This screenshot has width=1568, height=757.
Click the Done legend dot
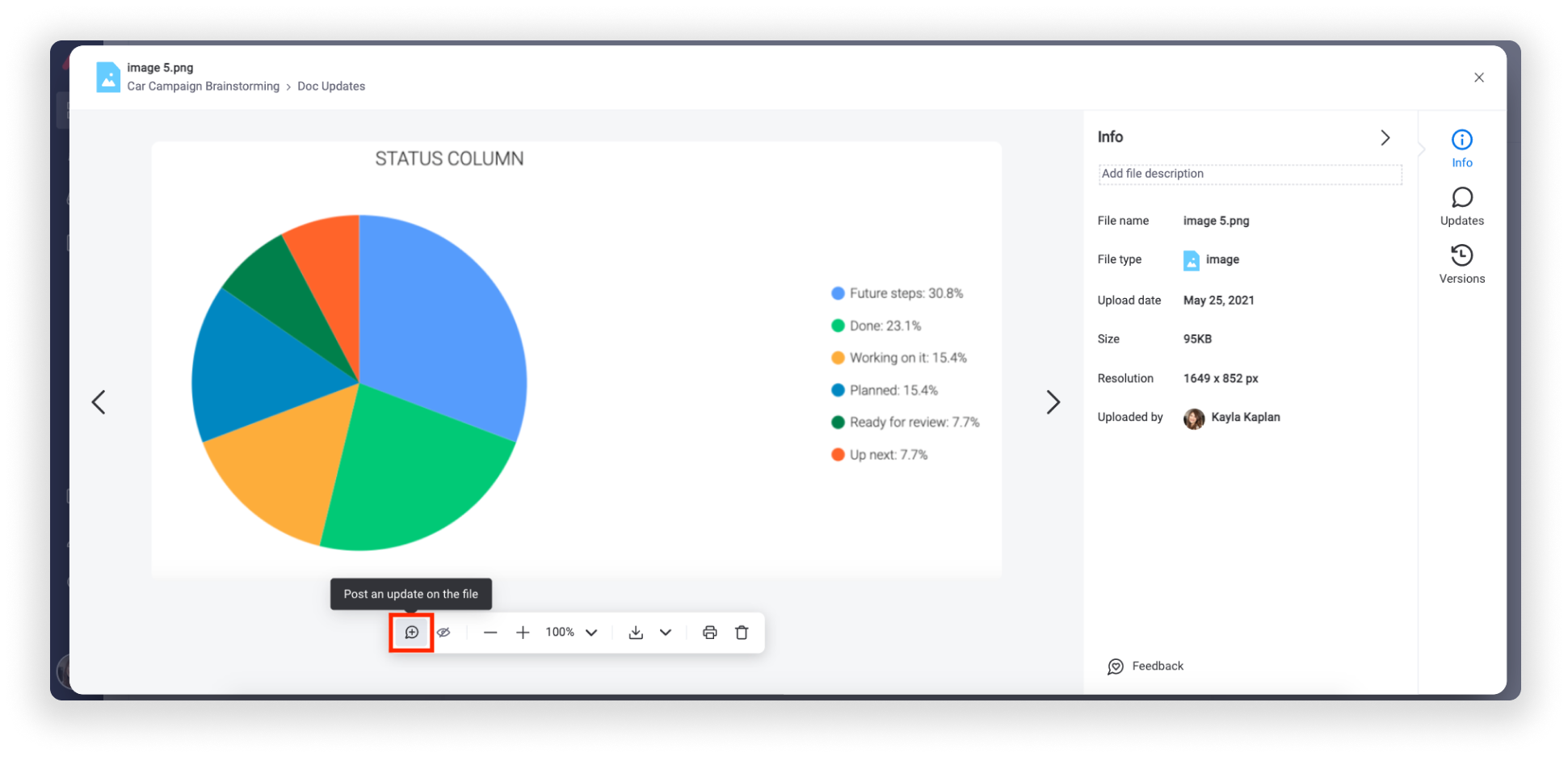(x=838, y=326)
